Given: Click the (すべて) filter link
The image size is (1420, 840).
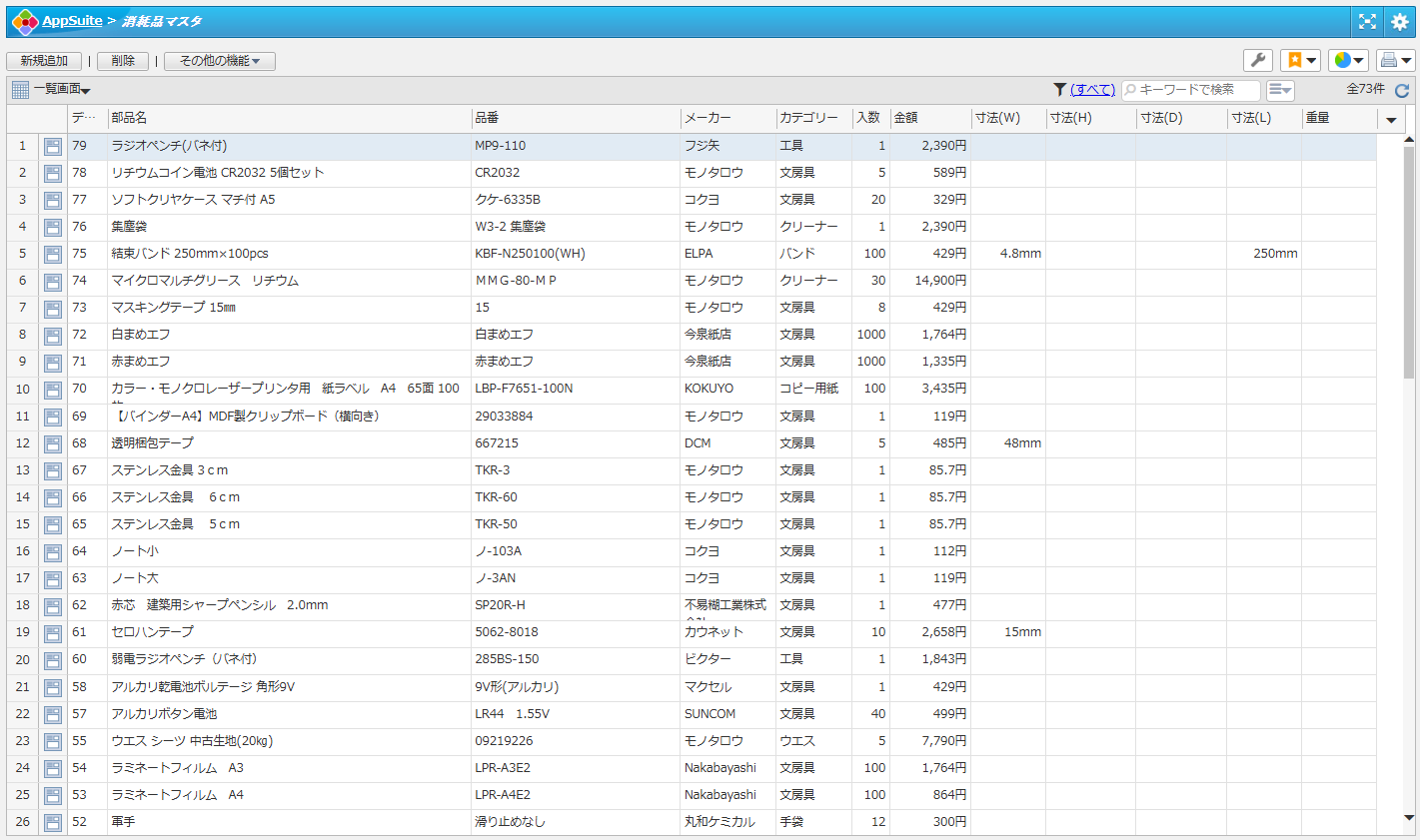Looking at the screenshot, I should tap(1092, 90).
